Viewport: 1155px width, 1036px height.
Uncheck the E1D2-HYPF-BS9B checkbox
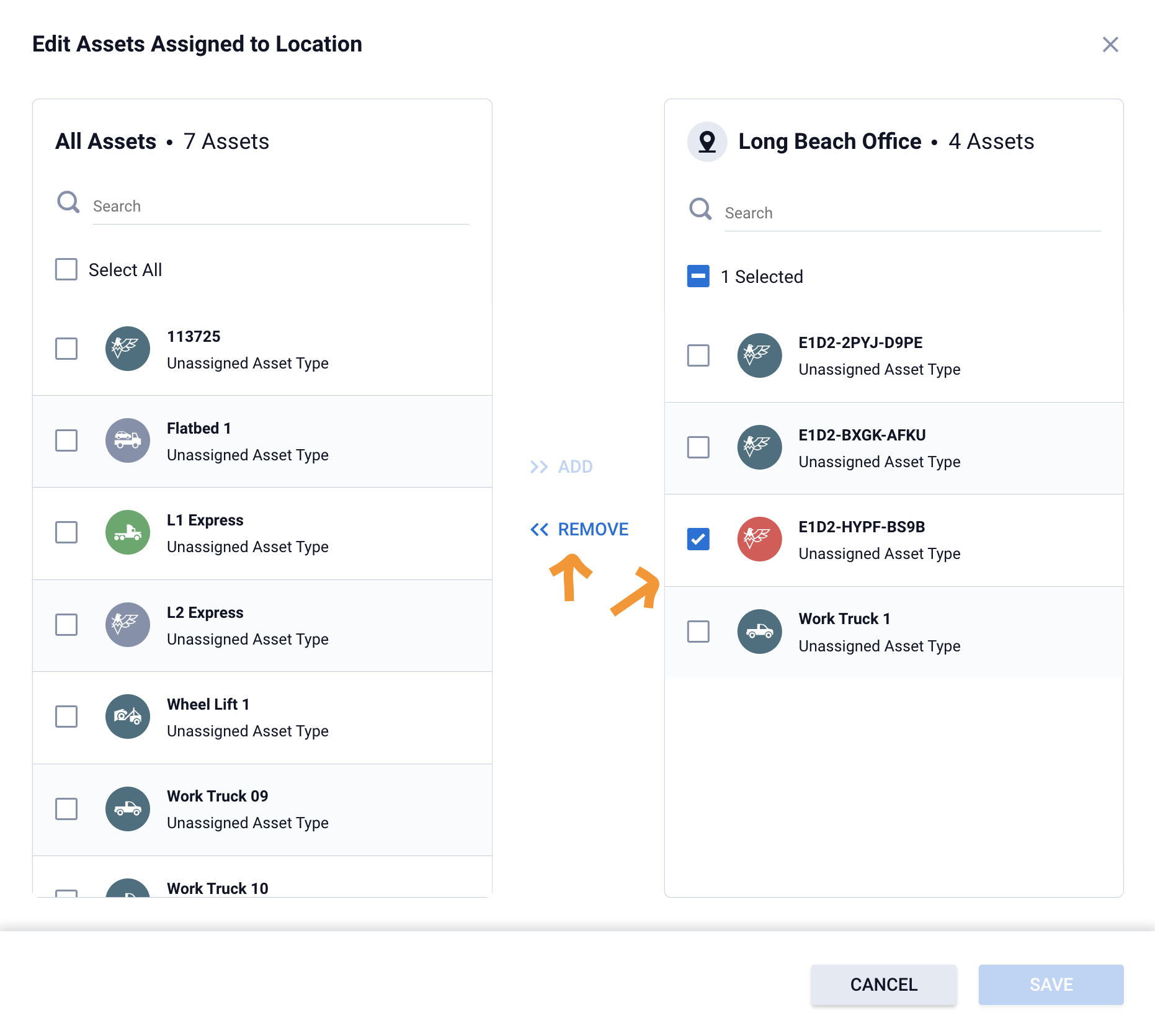[698, 539]
